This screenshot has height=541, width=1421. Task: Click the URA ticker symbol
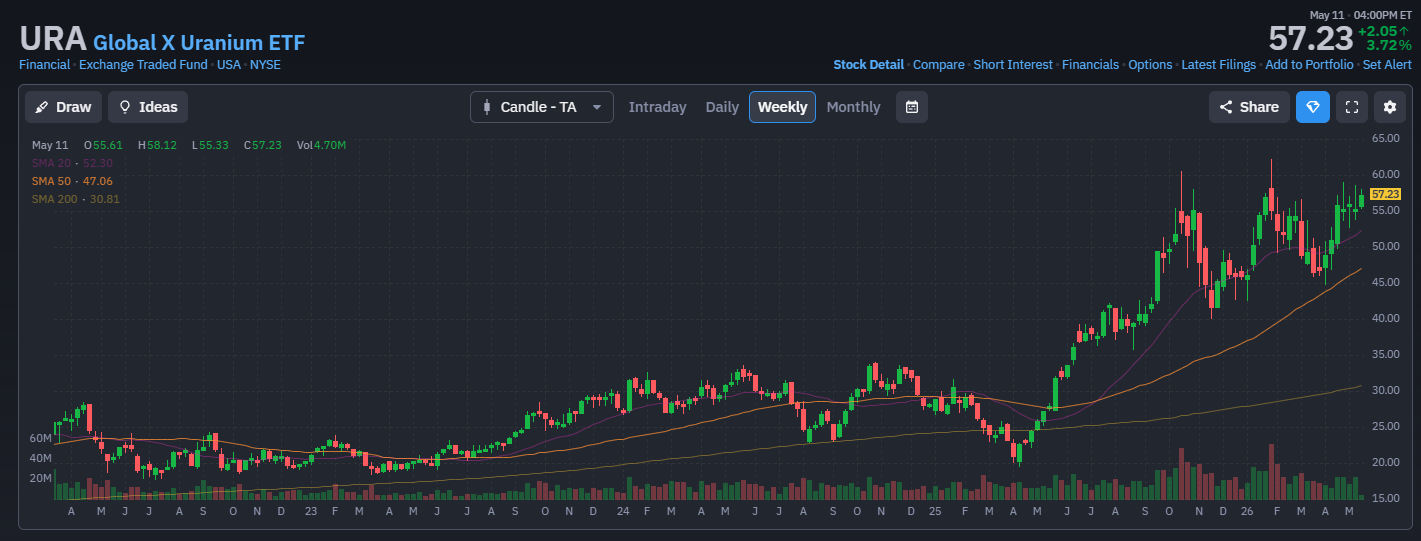(x=53, y=39)
